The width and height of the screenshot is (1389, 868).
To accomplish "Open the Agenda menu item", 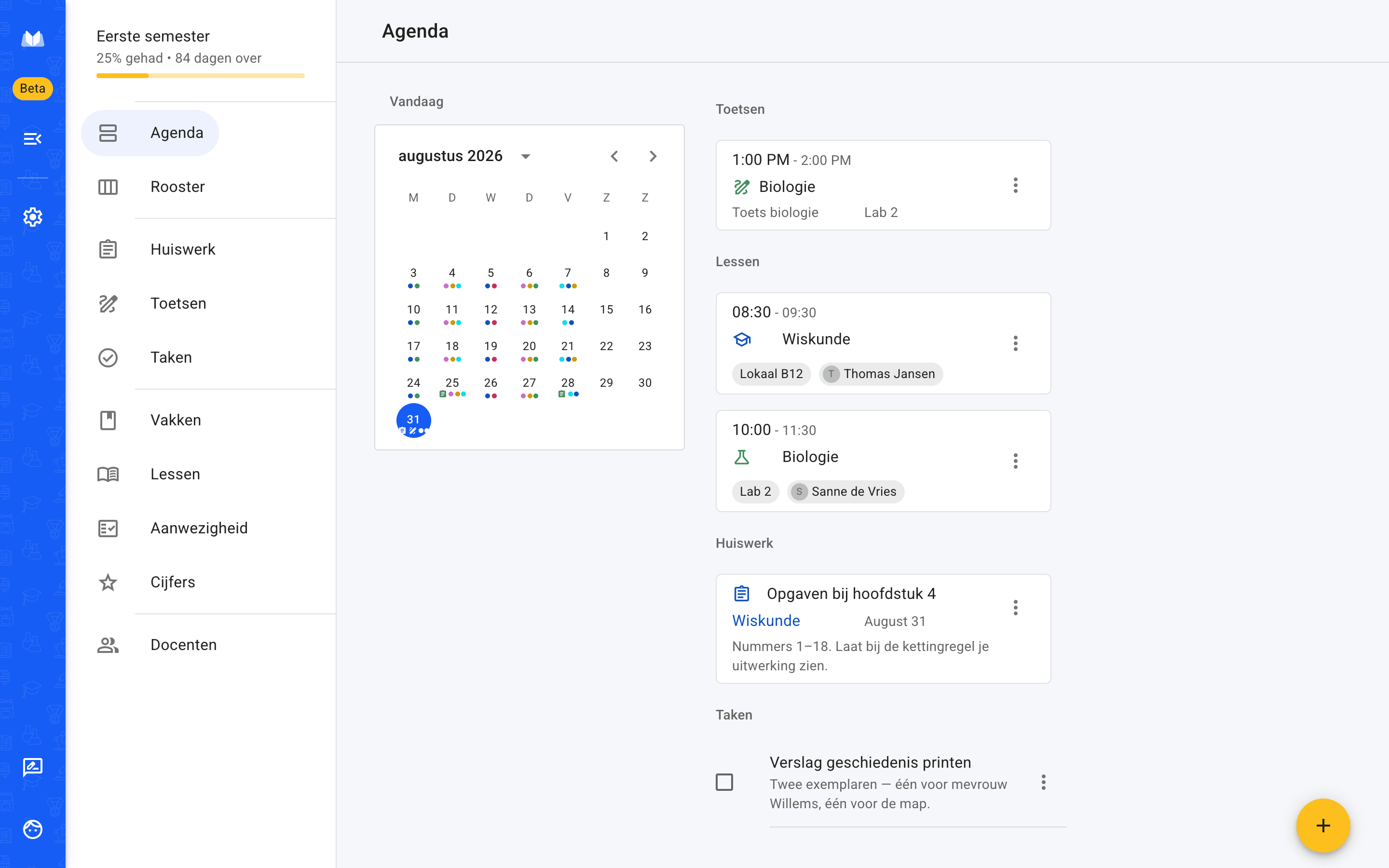I will coord(150,133).
